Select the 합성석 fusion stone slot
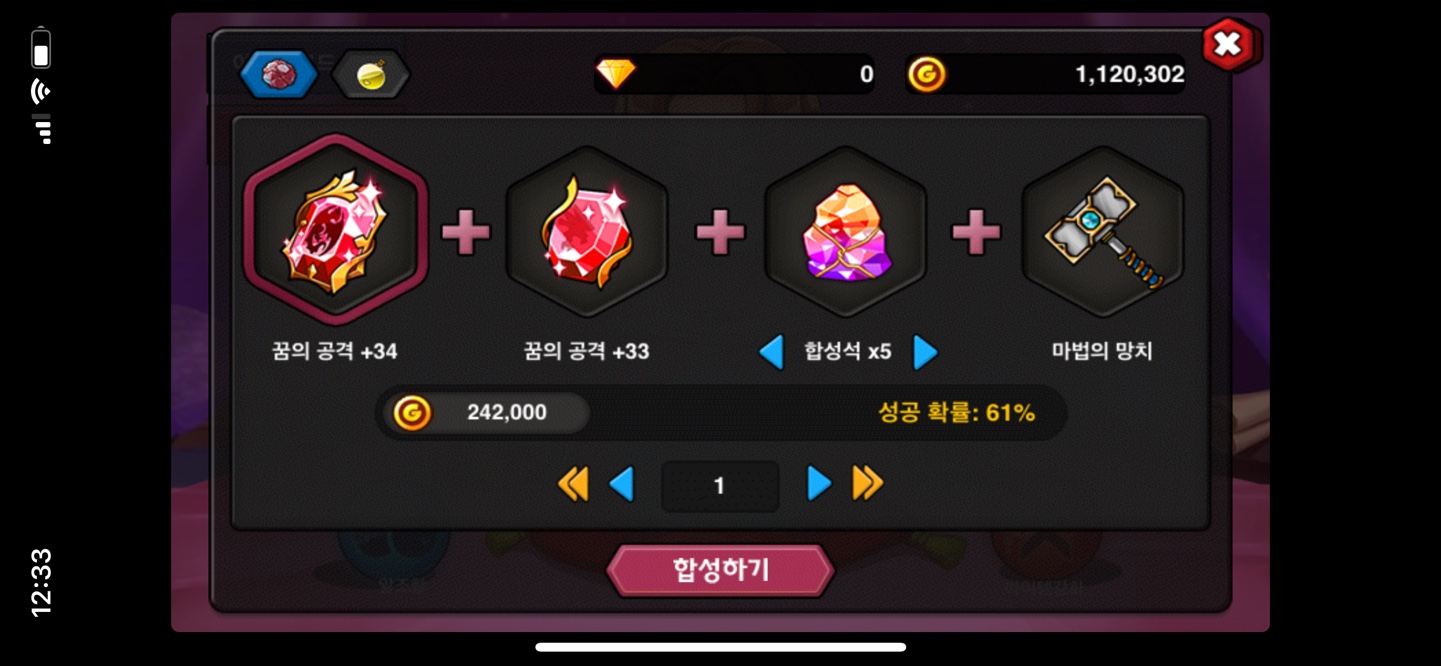 [846, 232]
